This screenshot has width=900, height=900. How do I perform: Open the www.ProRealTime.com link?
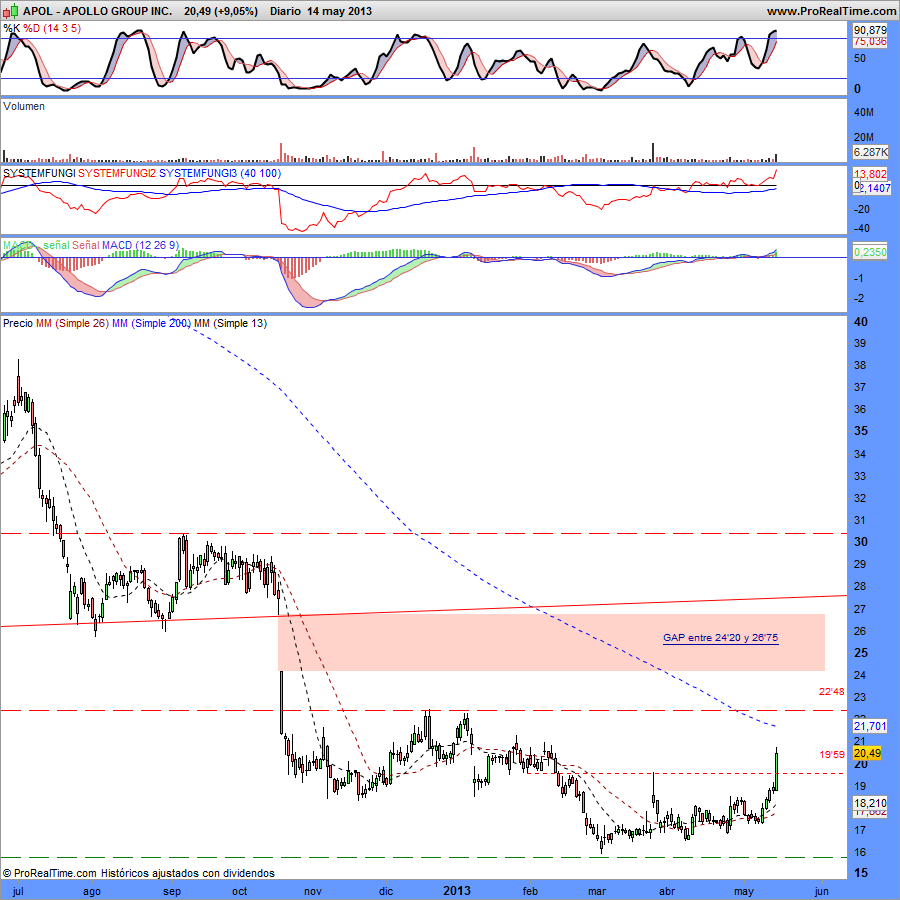click(831, 11)
